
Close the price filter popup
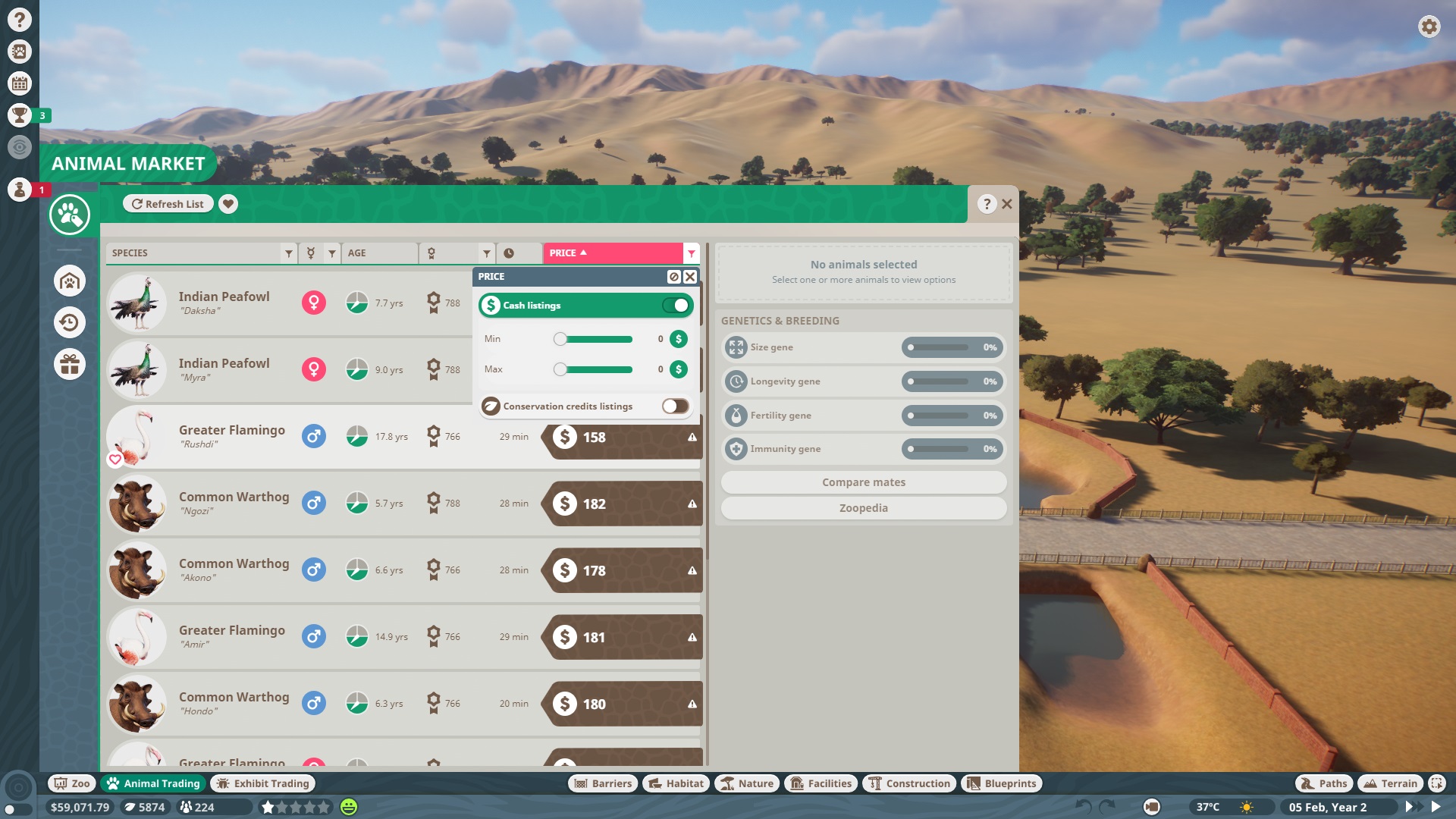(x=690, y=277)
